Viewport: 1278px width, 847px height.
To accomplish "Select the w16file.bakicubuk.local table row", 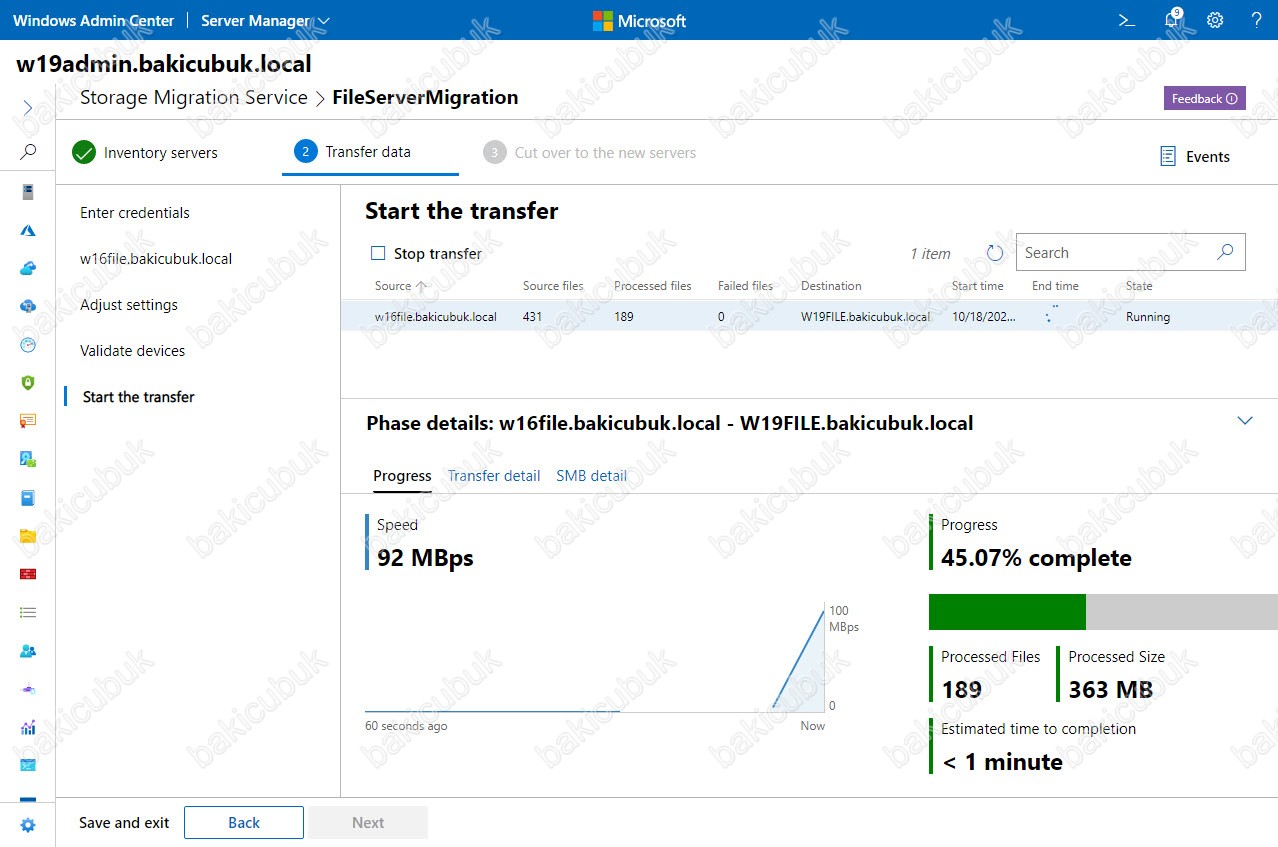I will [x=809, y=316].
